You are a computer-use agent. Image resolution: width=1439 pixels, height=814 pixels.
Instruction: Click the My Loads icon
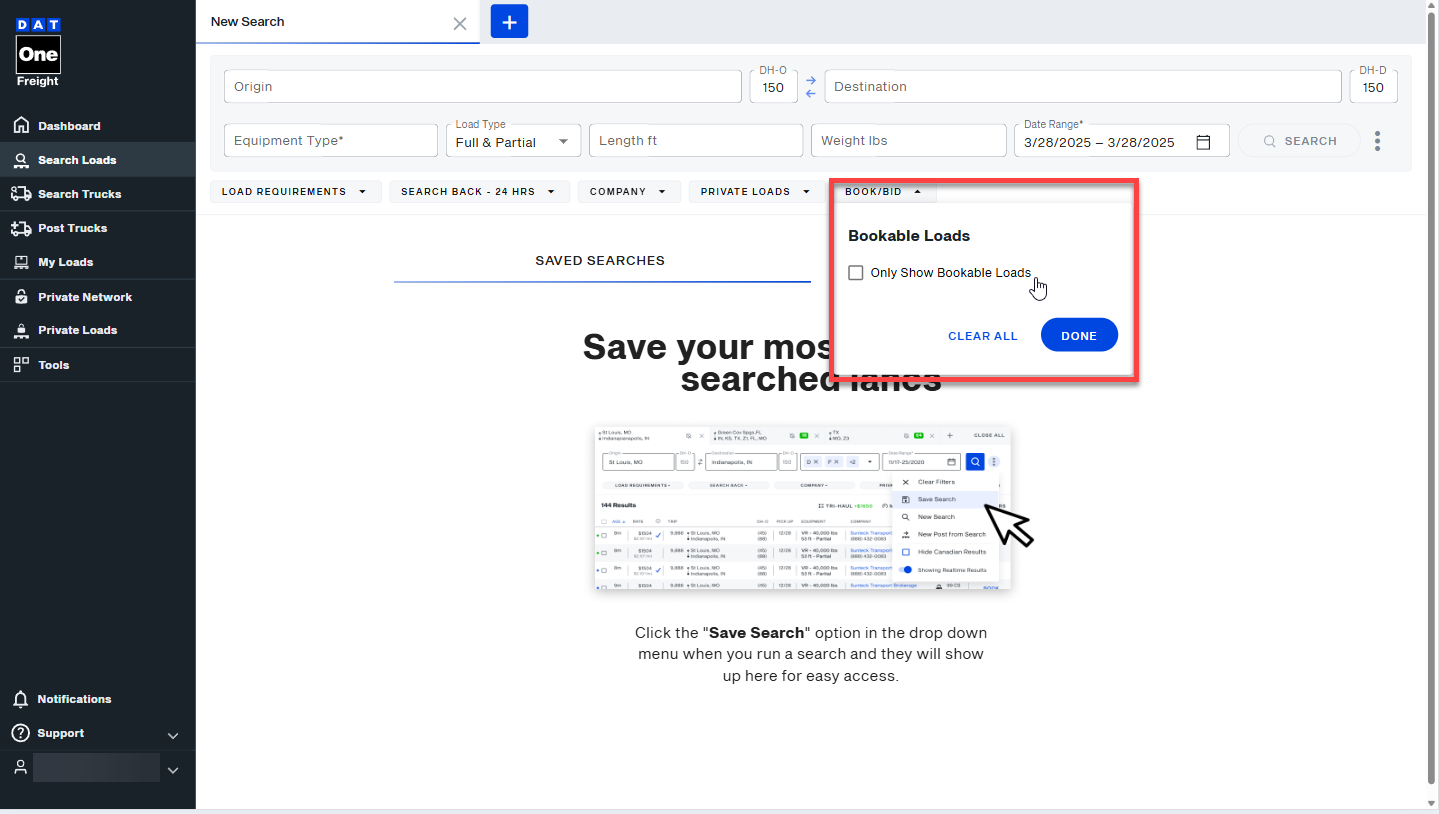[20, 262]
